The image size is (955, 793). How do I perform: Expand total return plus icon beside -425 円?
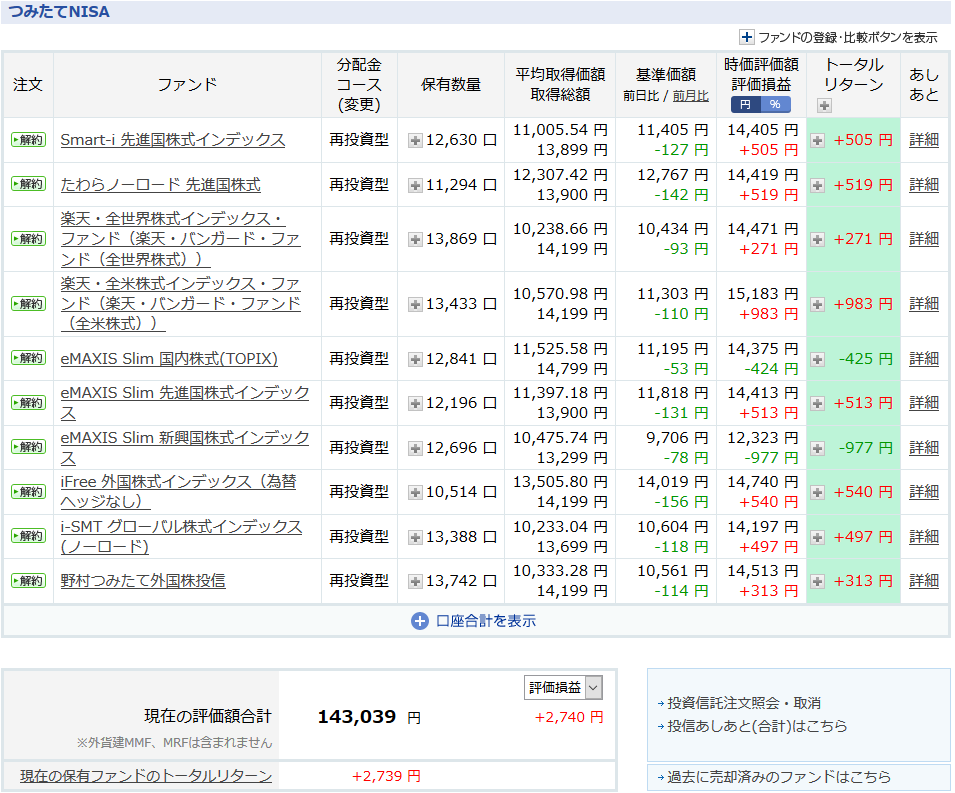pos(817,359)
